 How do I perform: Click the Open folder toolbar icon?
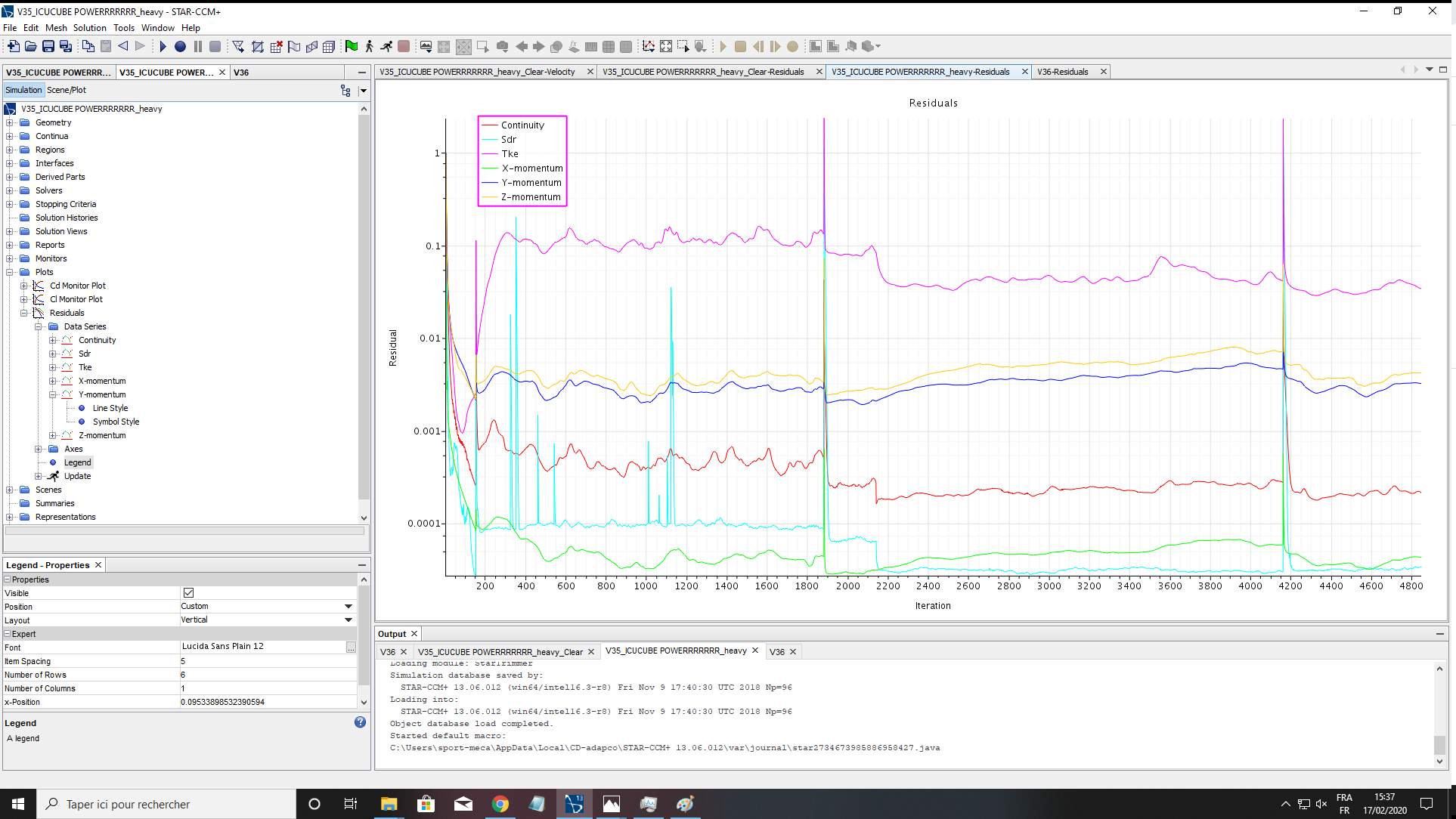tap(31, 47)
